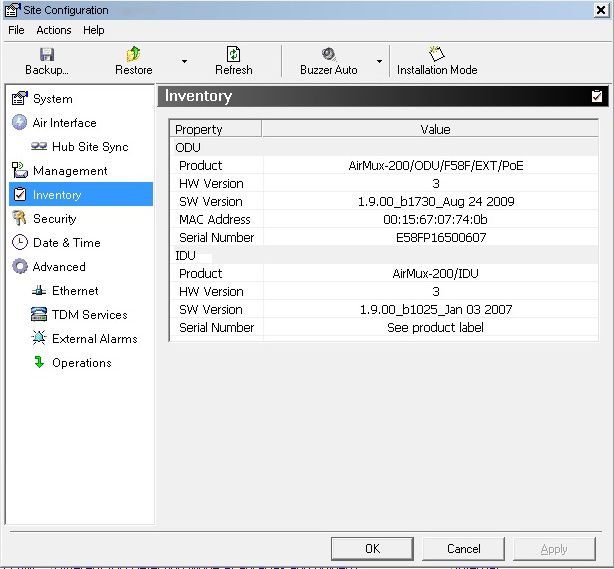
Task: Select the System icon in sidebar
Action: pyautogui.click(x=19, y=99)
